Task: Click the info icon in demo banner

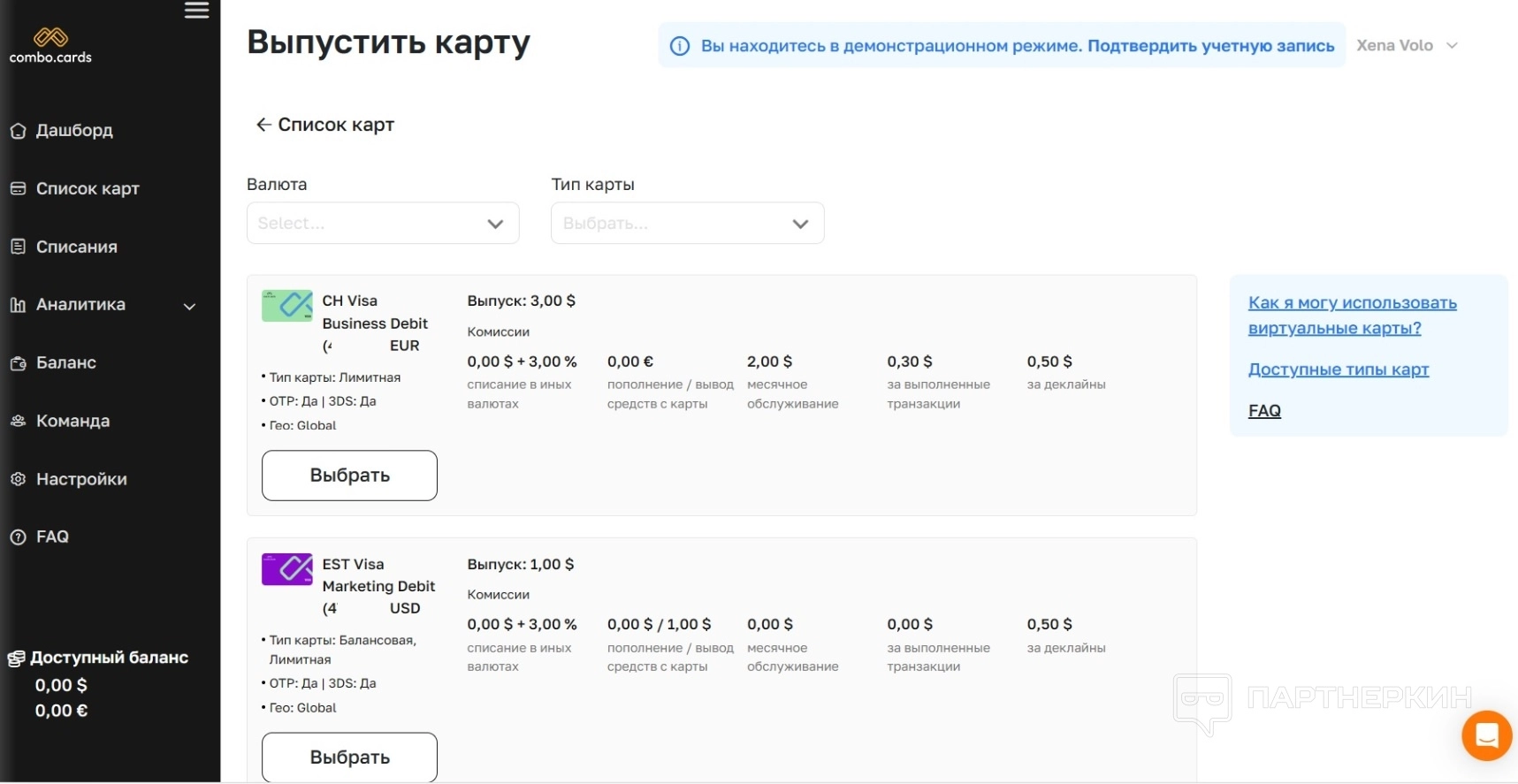Action: click(x=679, y=46)
